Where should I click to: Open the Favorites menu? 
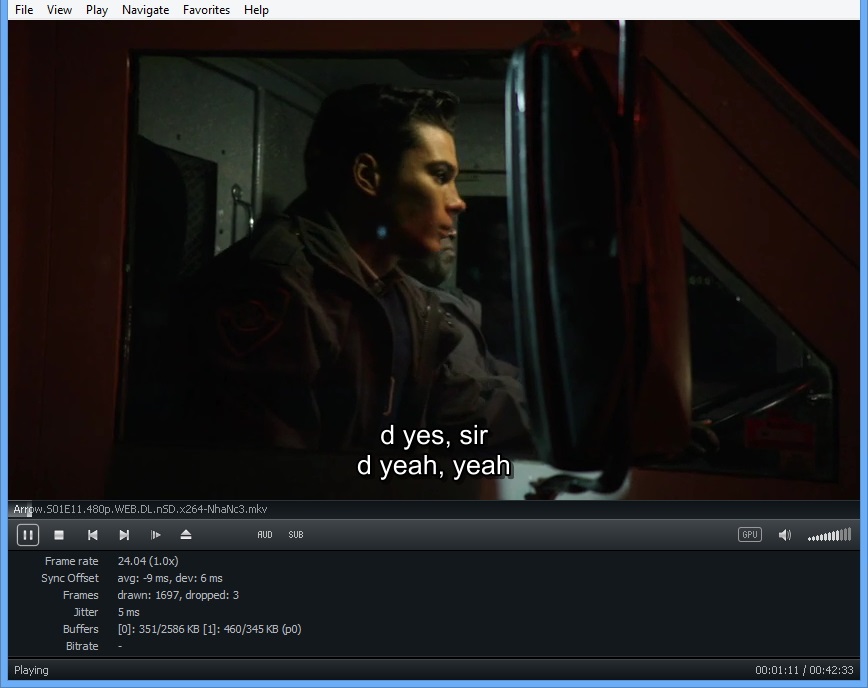pos(206,10)
